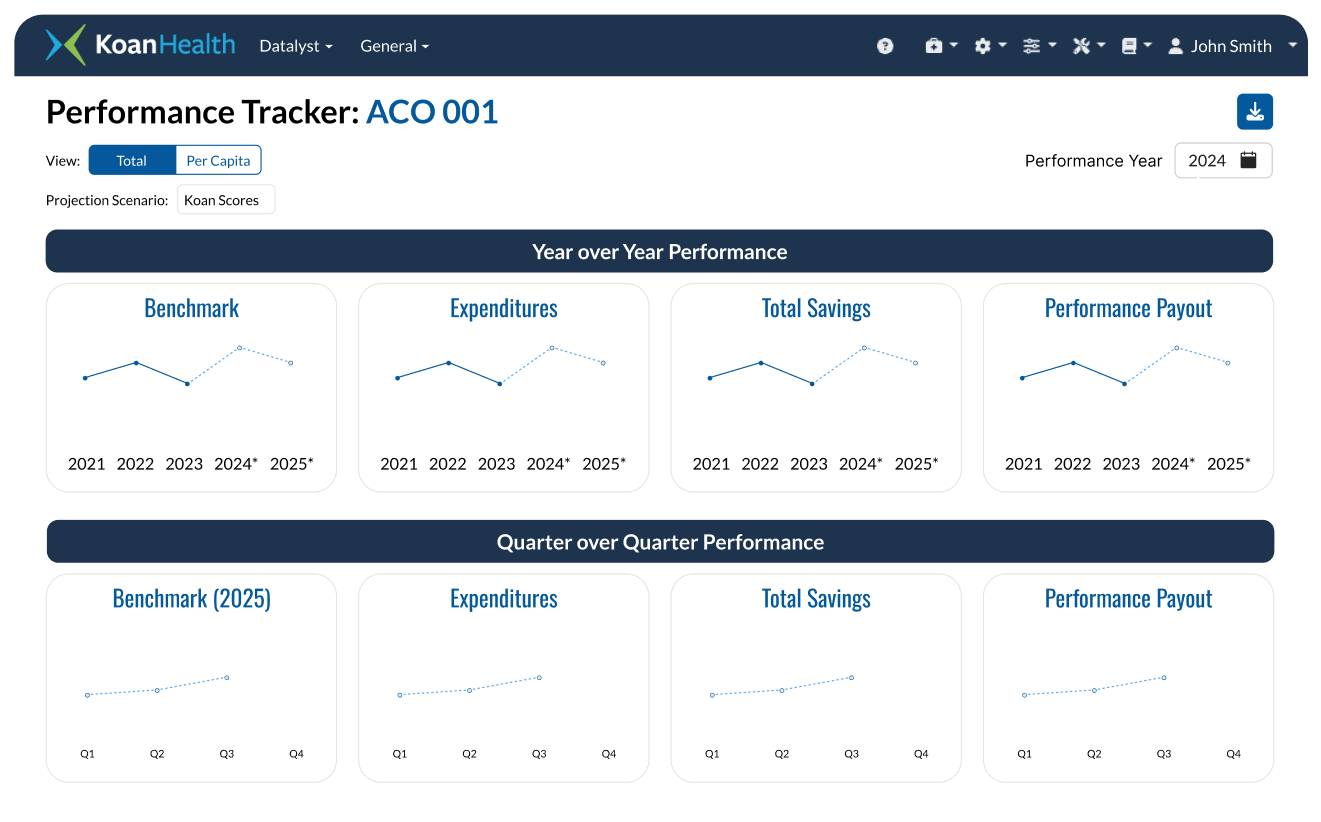Click the filter sliders icon in the navbar

click(1032, 45)
